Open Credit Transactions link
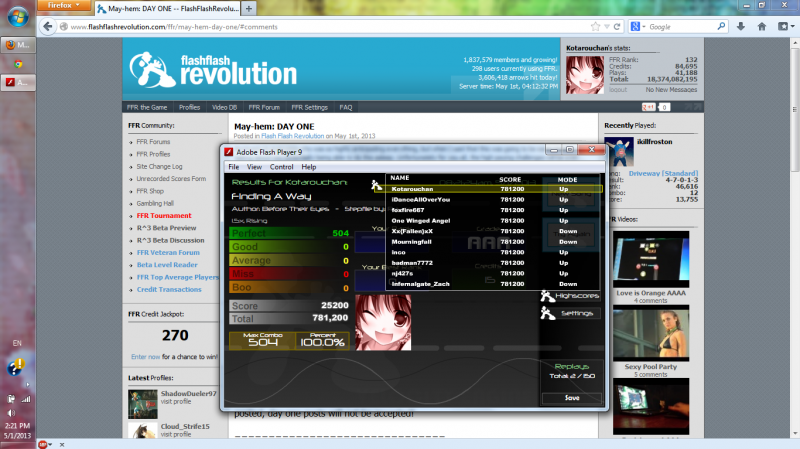 (x=169, y=289)
